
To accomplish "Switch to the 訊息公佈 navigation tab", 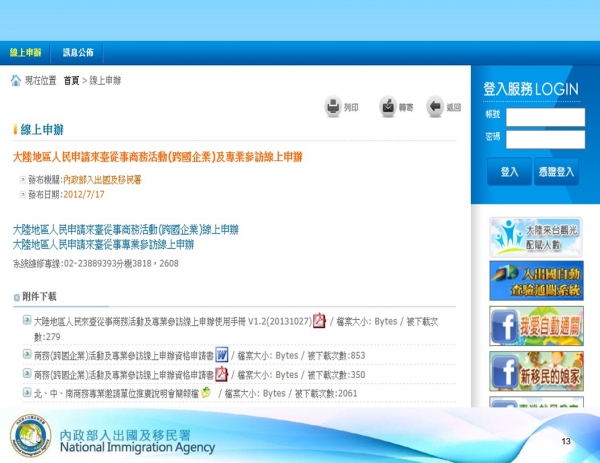I will [x=78, y=52].
